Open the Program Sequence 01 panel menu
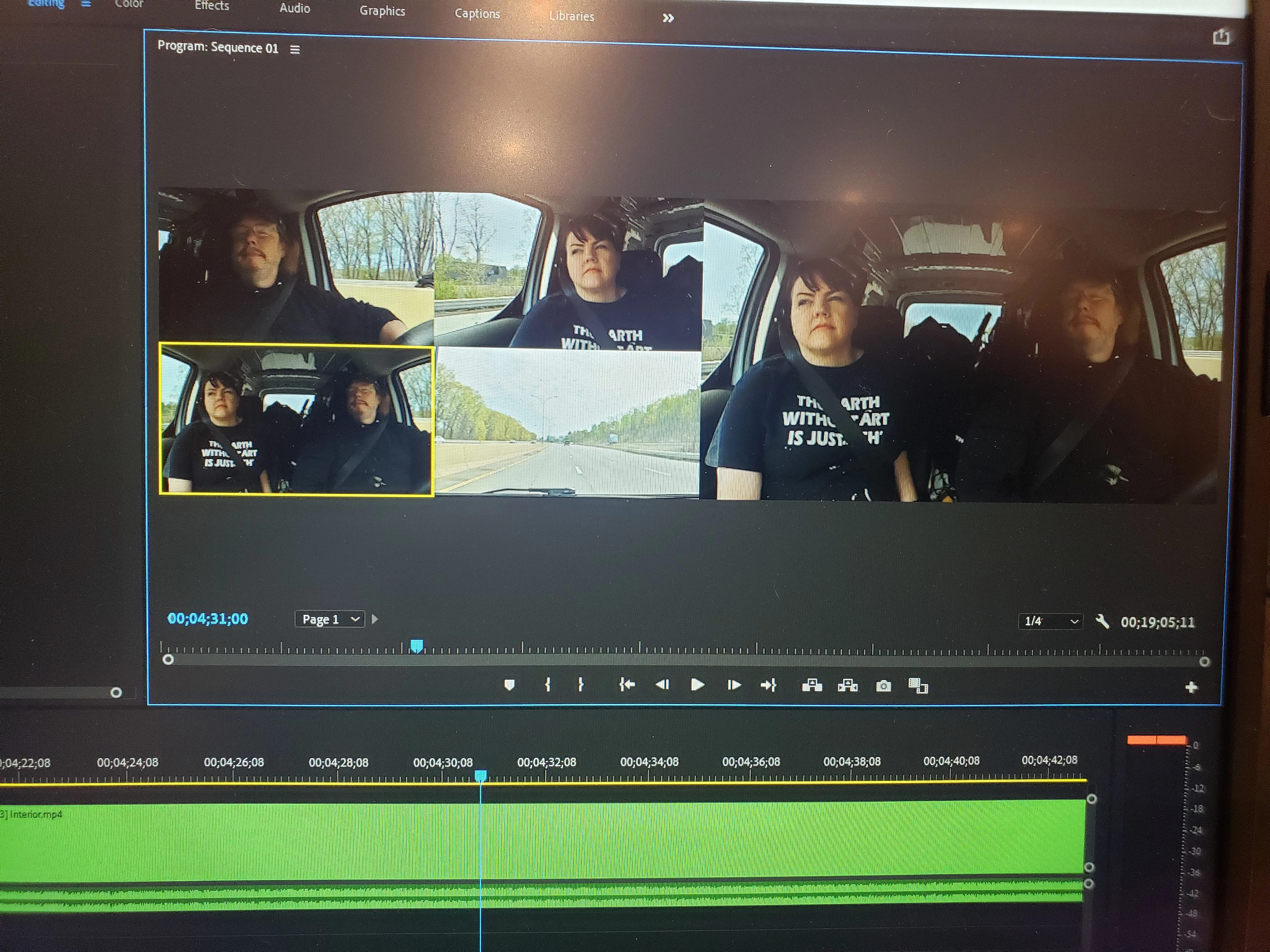The height and width of the screenshot is (952, 1270). click(295, 49)
